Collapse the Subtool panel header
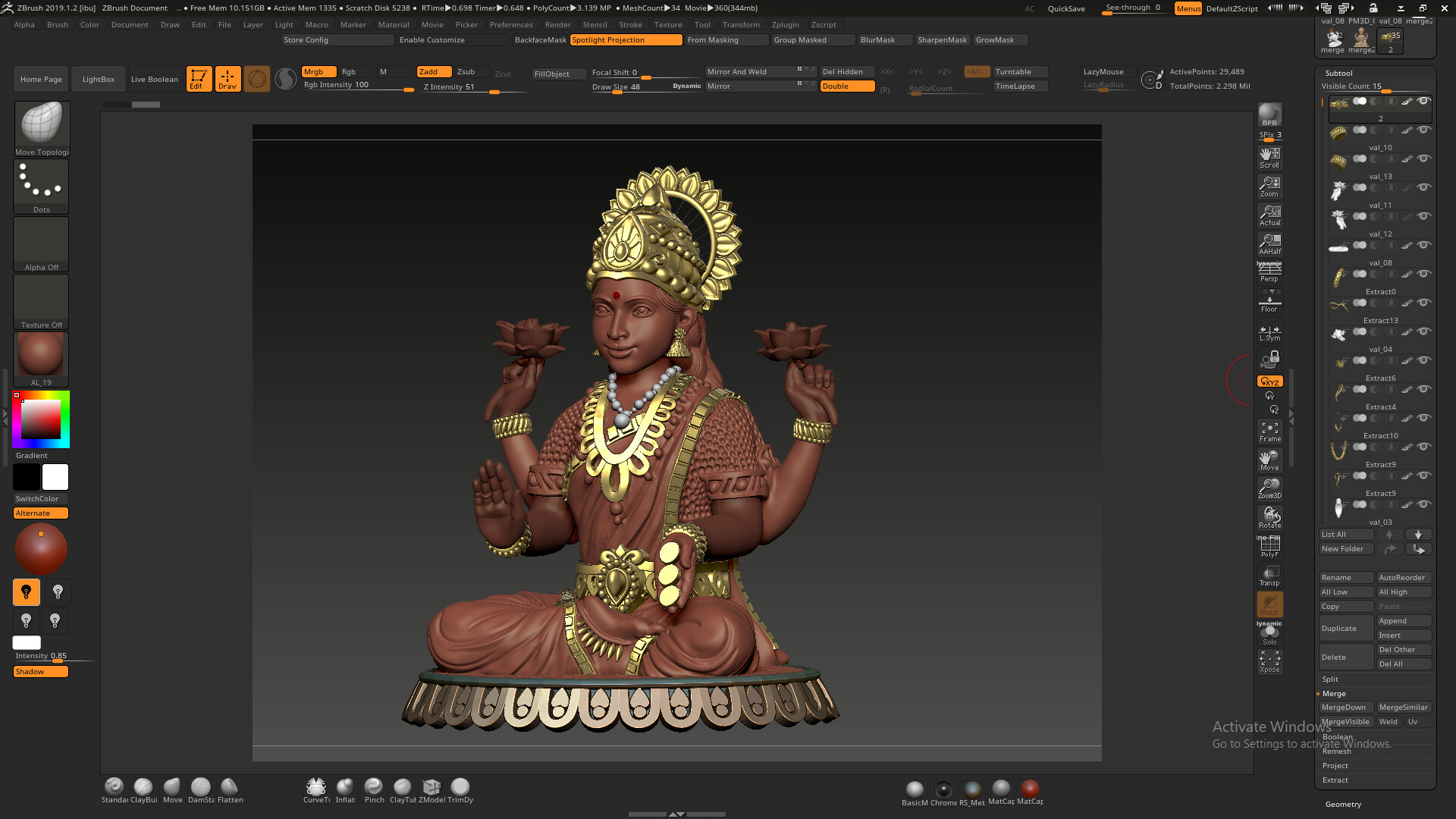 [1338, 73]
